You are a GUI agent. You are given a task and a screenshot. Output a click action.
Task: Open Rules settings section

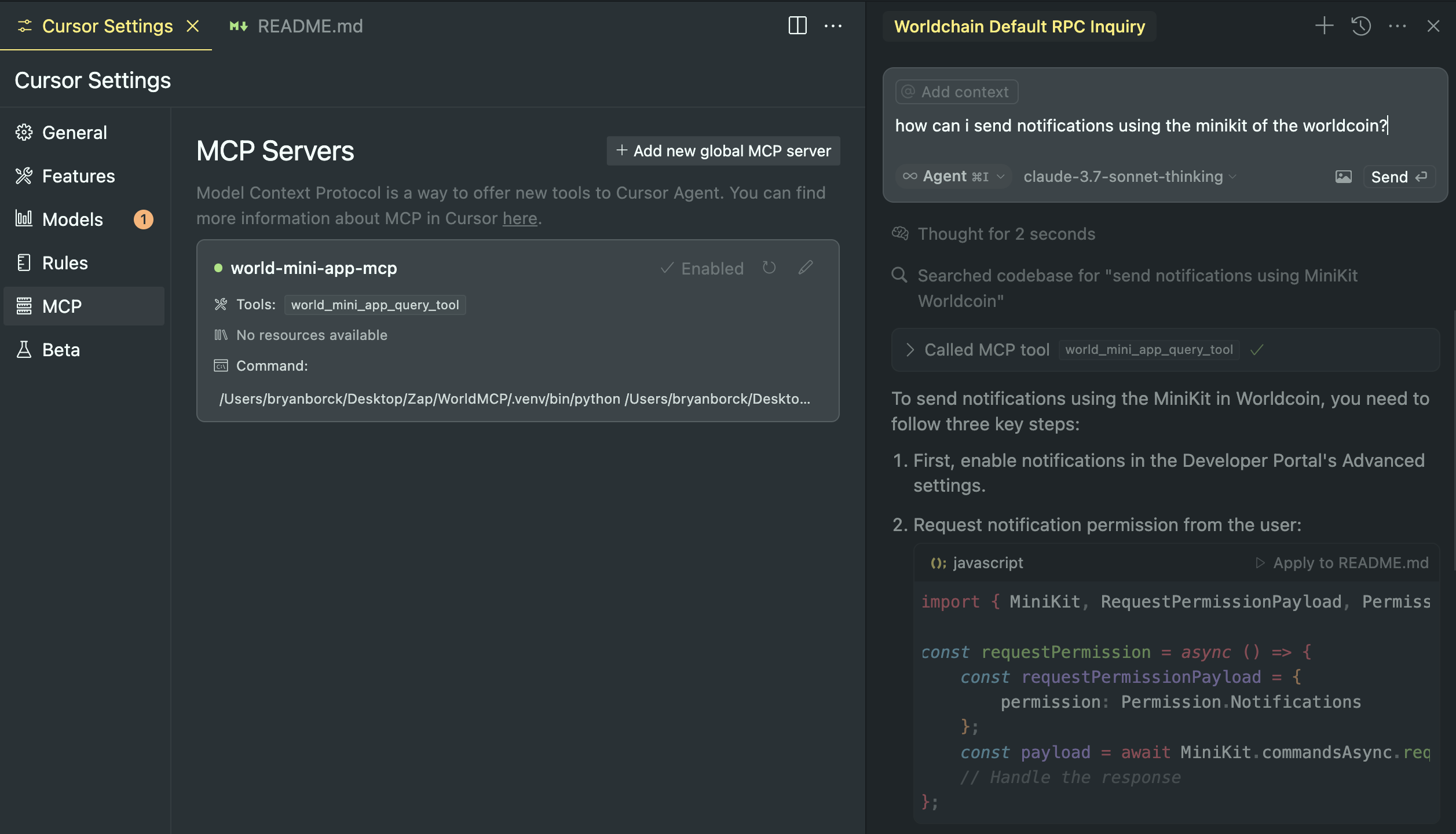click(x=84, y=263)
